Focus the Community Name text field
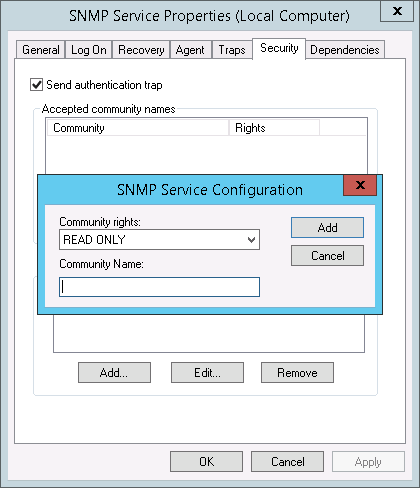 (159, 287)
